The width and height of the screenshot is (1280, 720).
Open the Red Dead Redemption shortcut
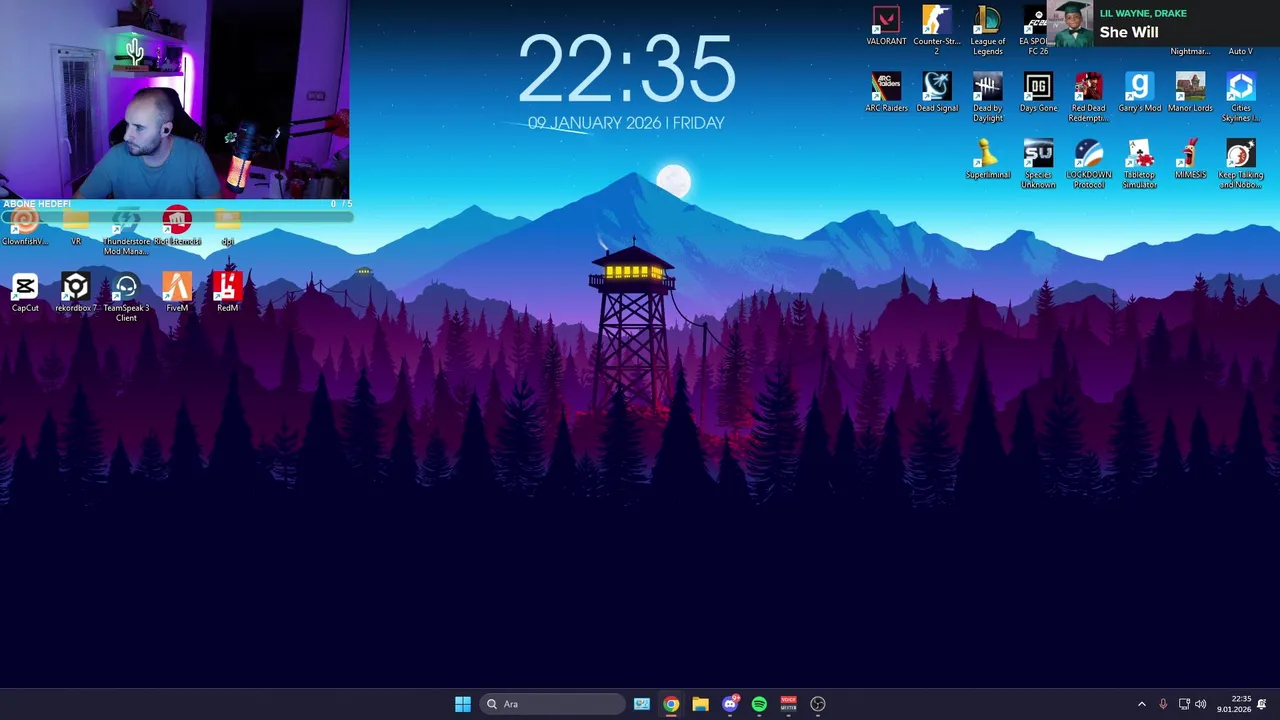tap(1089, 97)
